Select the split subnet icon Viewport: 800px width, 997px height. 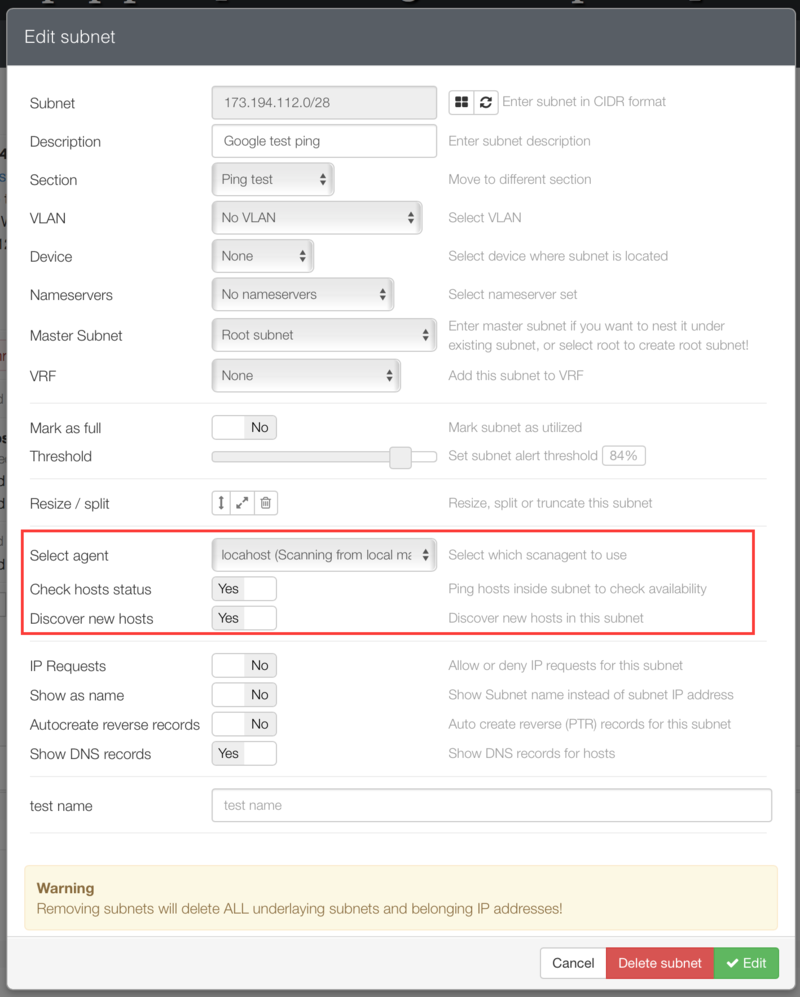click(x=242, y=503)
